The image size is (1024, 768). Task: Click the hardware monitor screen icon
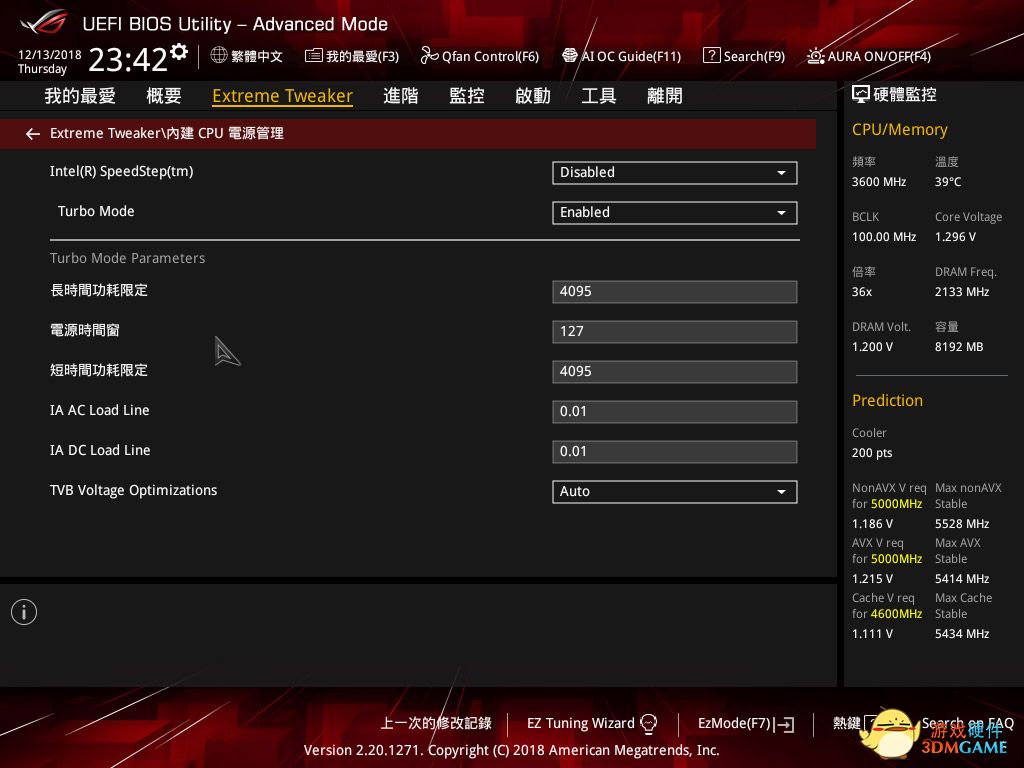[861, 95]
